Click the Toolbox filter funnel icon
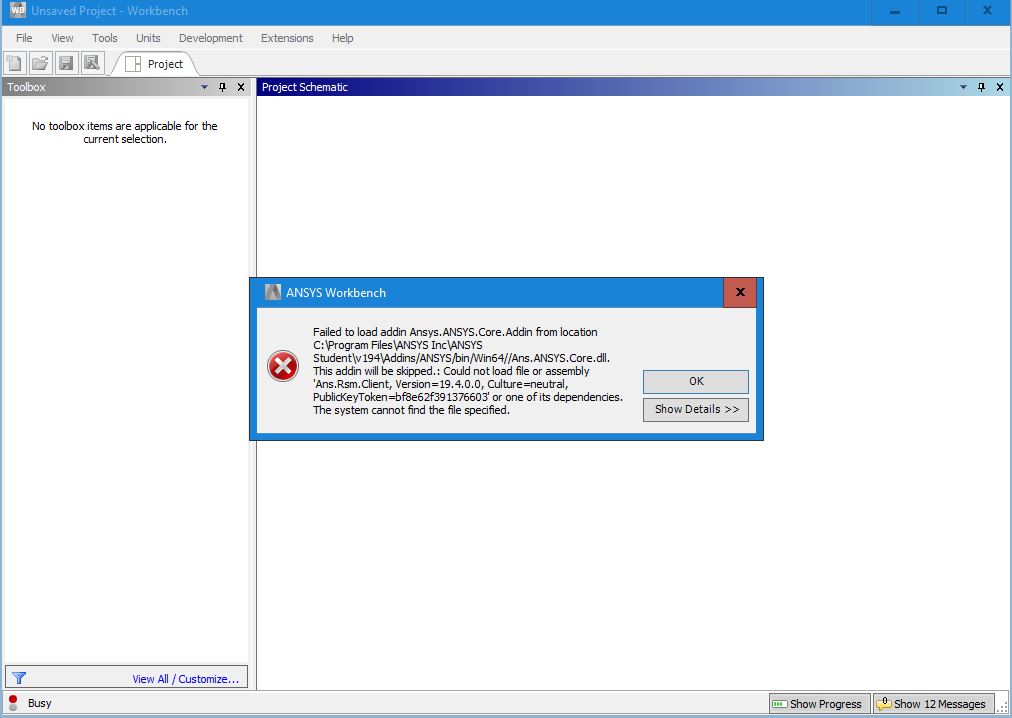This screenshot has height=718, width=1012. 19,678
